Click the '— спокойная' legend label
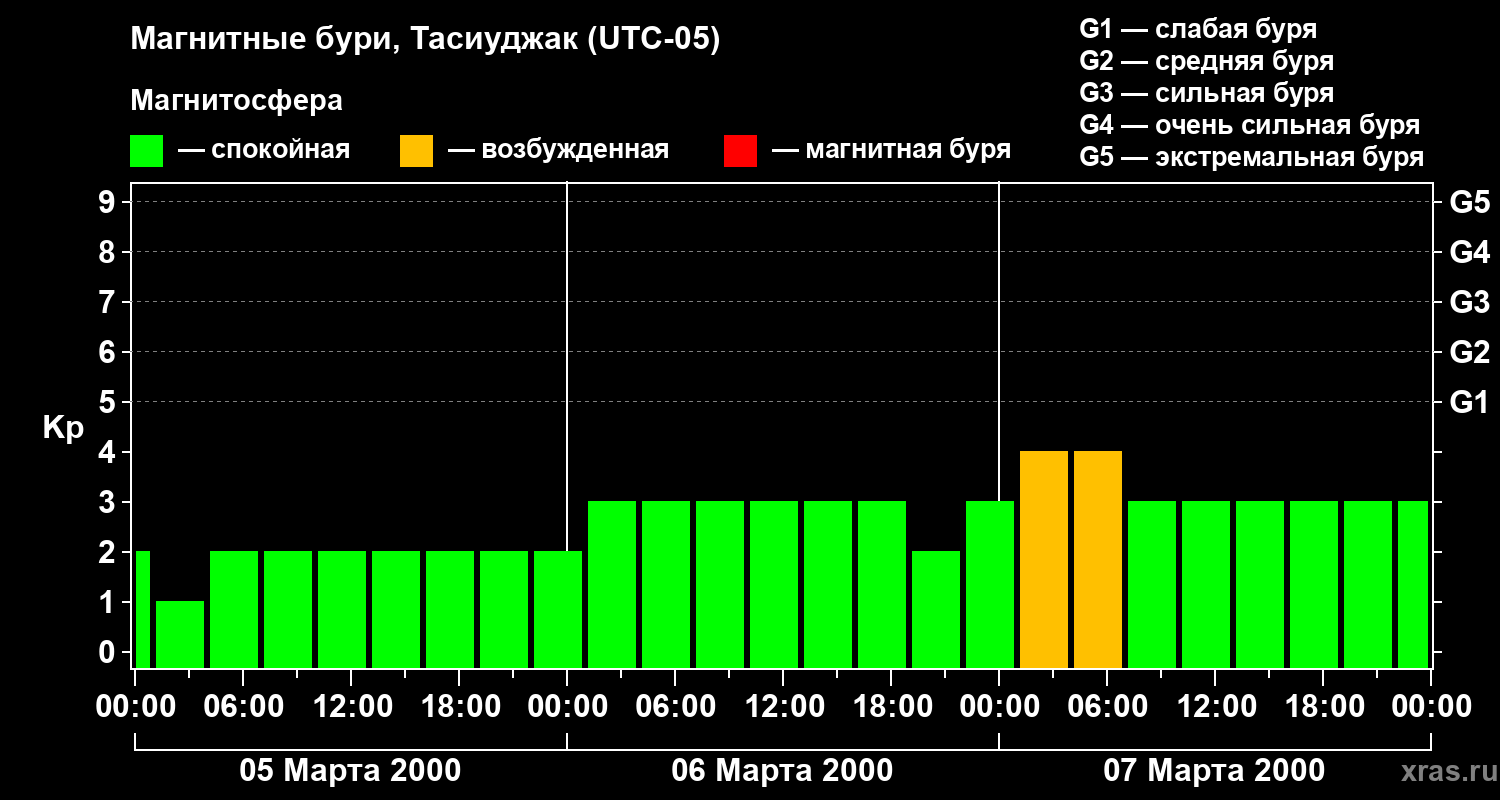Screen dimensions: 1500x800 pyautogui.click(x=264, y=150)
